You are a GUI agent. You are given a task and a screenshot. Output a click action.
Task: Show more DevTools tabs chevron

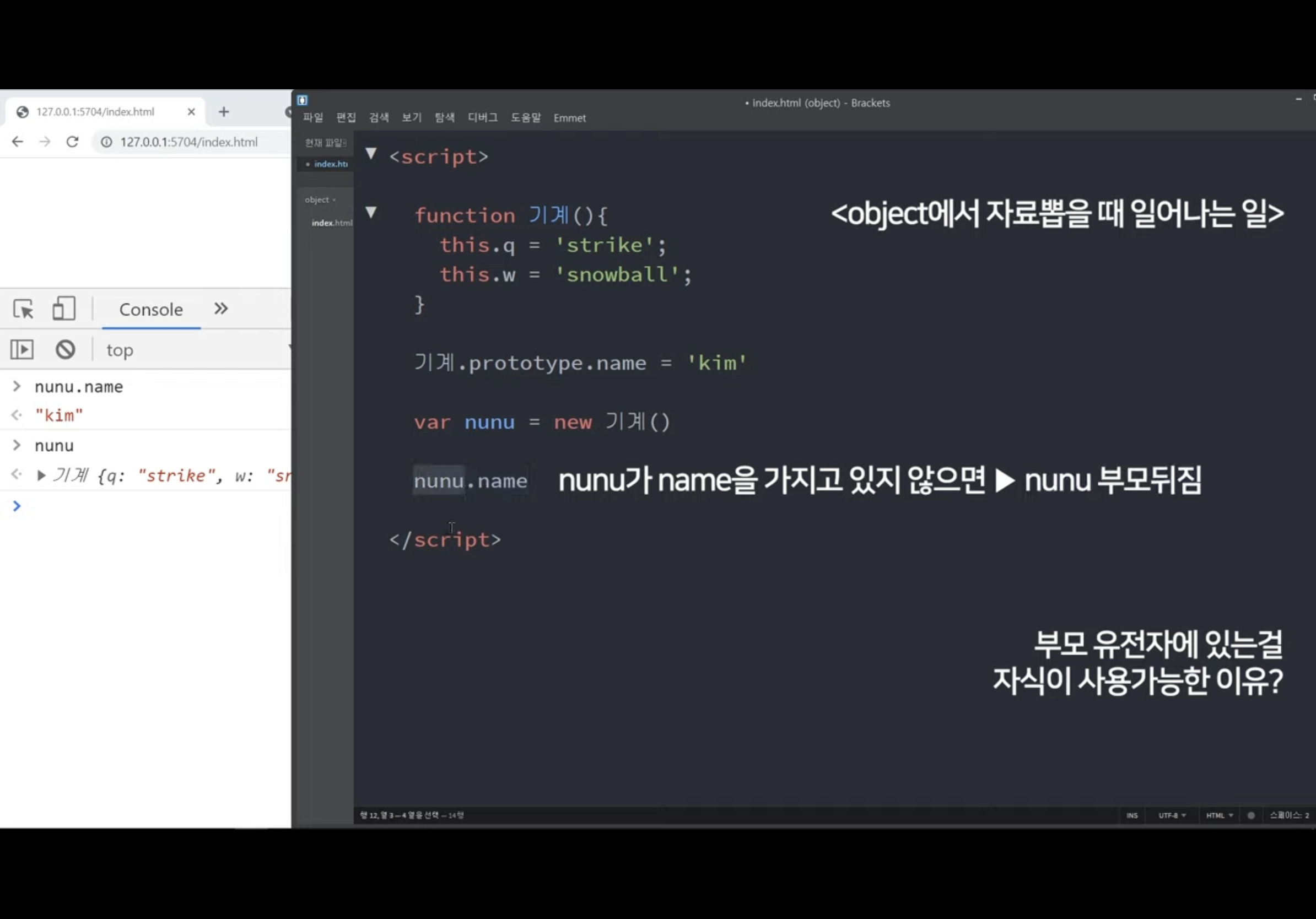pos(220,310)
